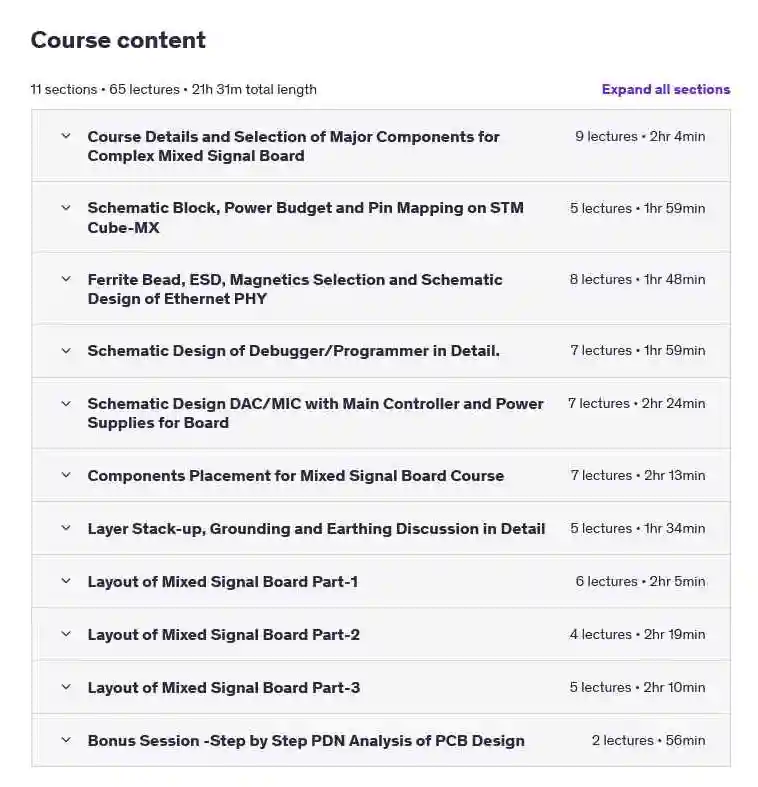Expand the Layer Stack-up section chevron
The height and width of the screenshot is (787, 758).
point(66,528)
